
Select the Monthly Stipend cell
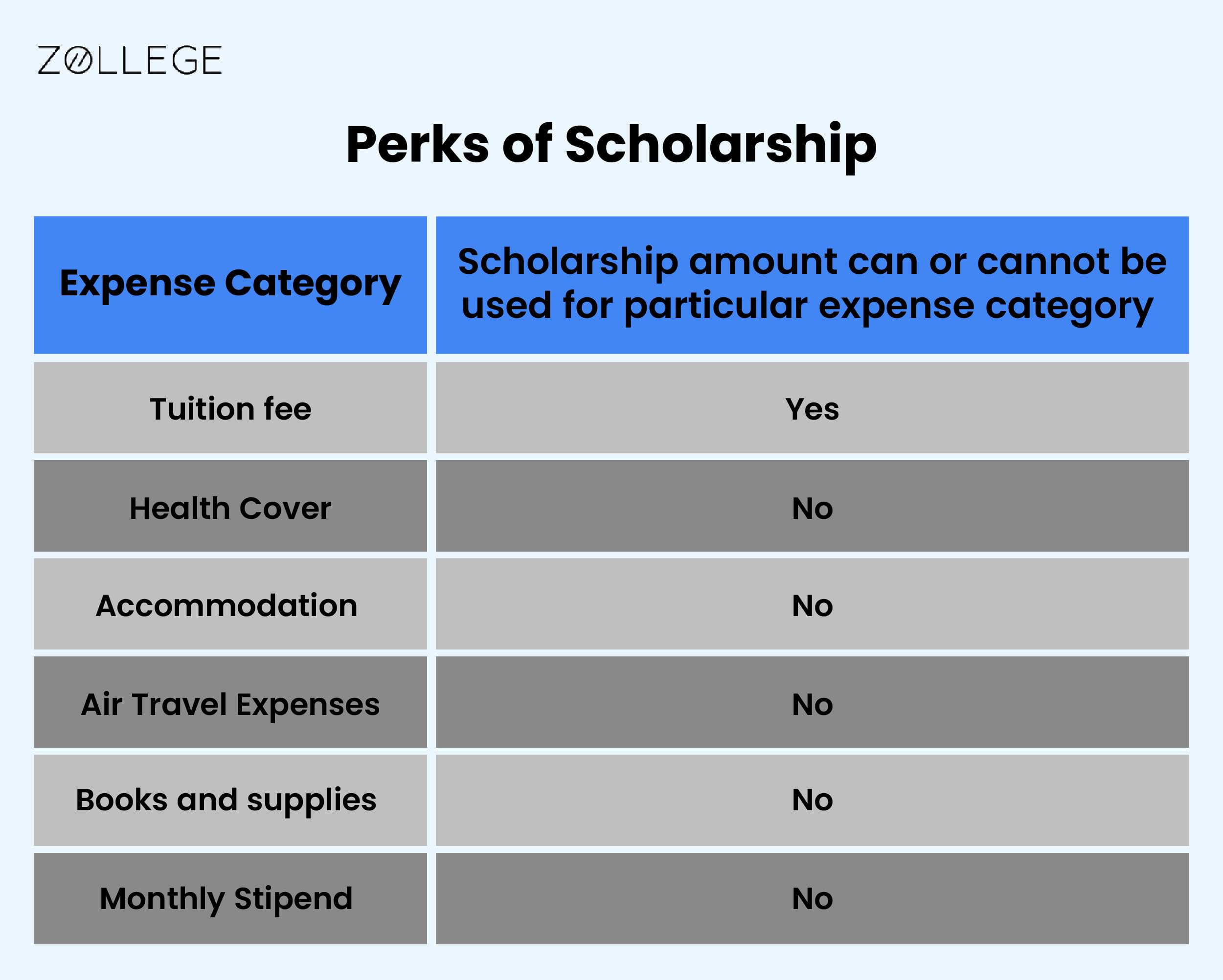(x=230, y=898)
